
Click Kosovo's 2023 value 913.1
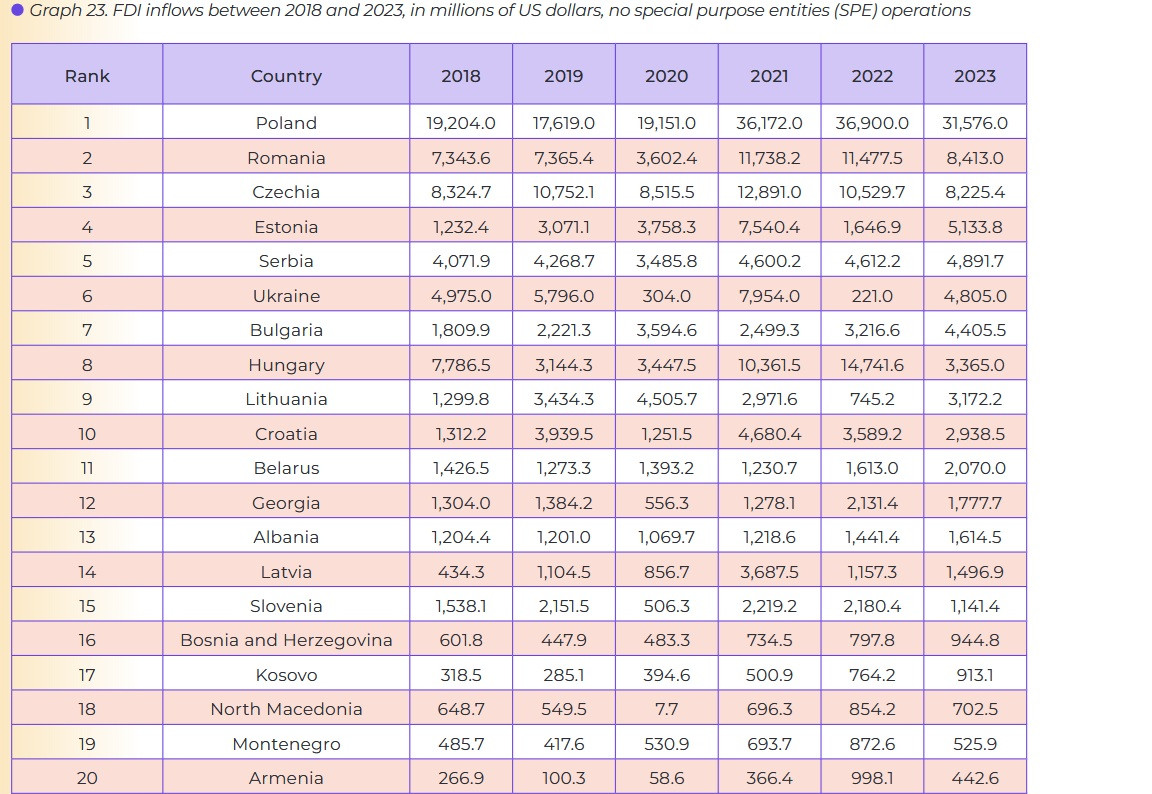coord(974,675)
